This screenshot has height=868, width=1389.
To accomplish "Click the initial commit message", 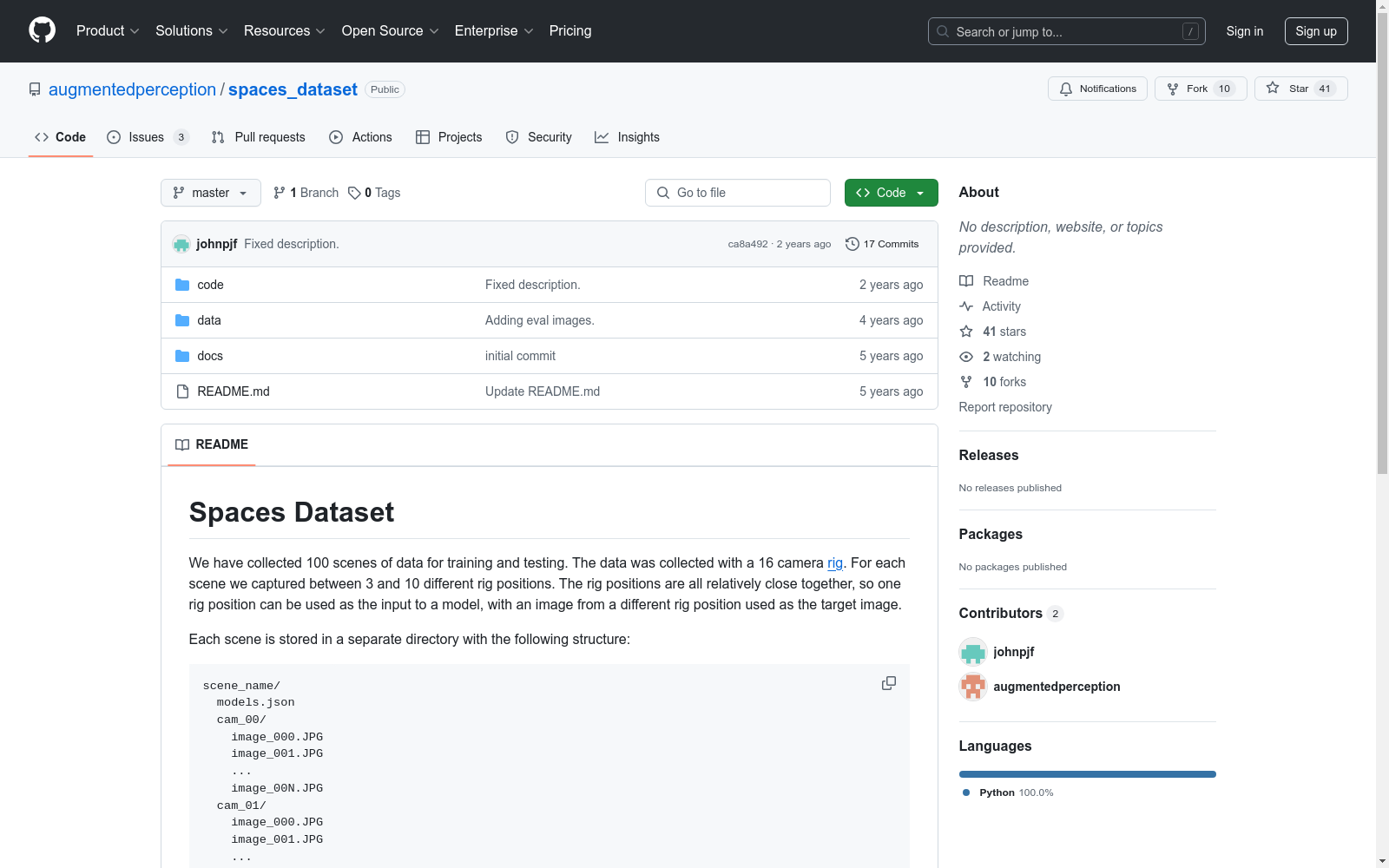I will tap(520, 356).
